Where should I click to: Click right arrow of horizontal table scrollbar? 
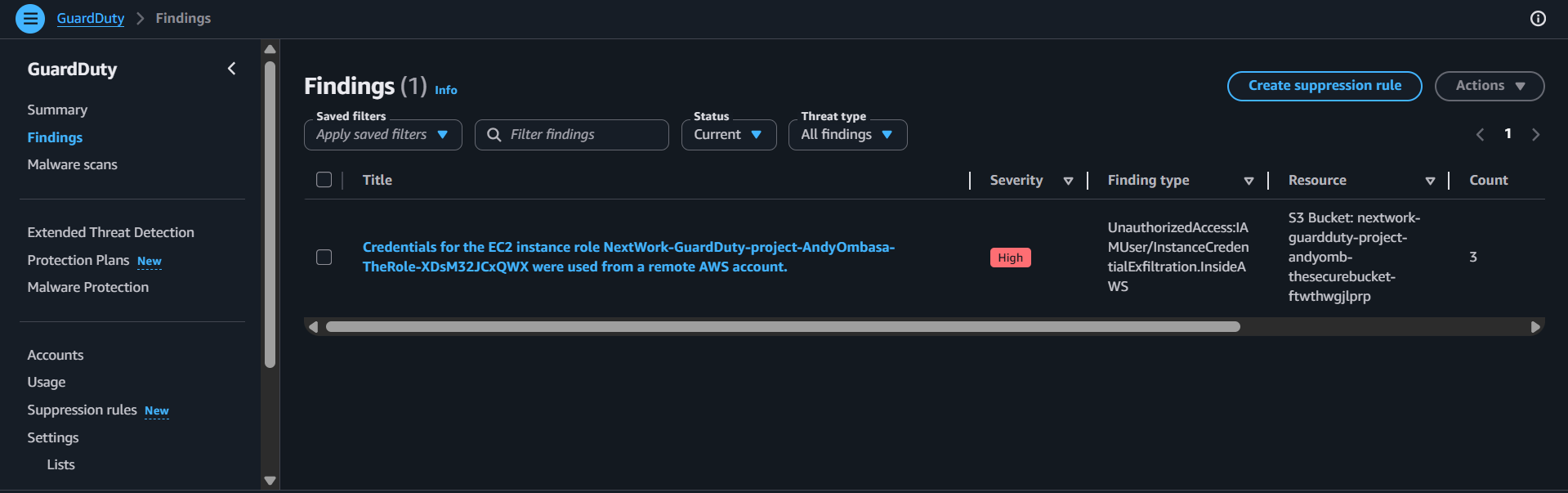point(1535,327)
